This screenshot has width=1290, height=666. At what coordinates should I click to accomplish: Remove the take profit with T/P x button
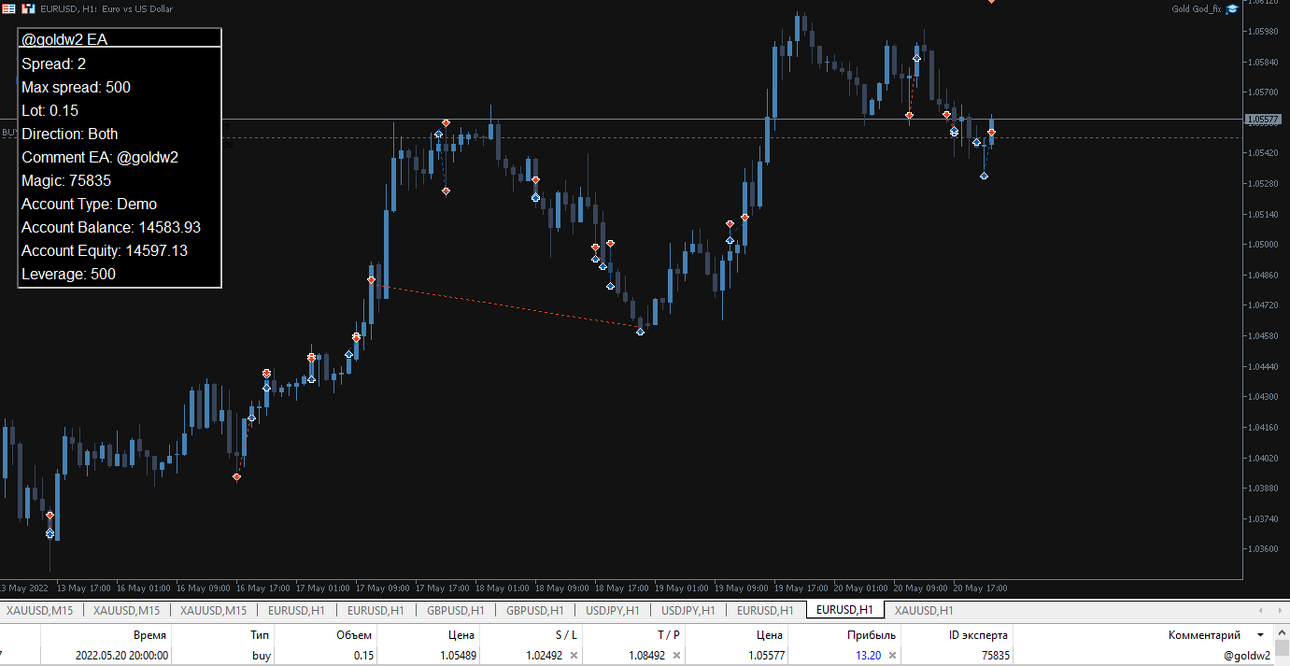676,656
